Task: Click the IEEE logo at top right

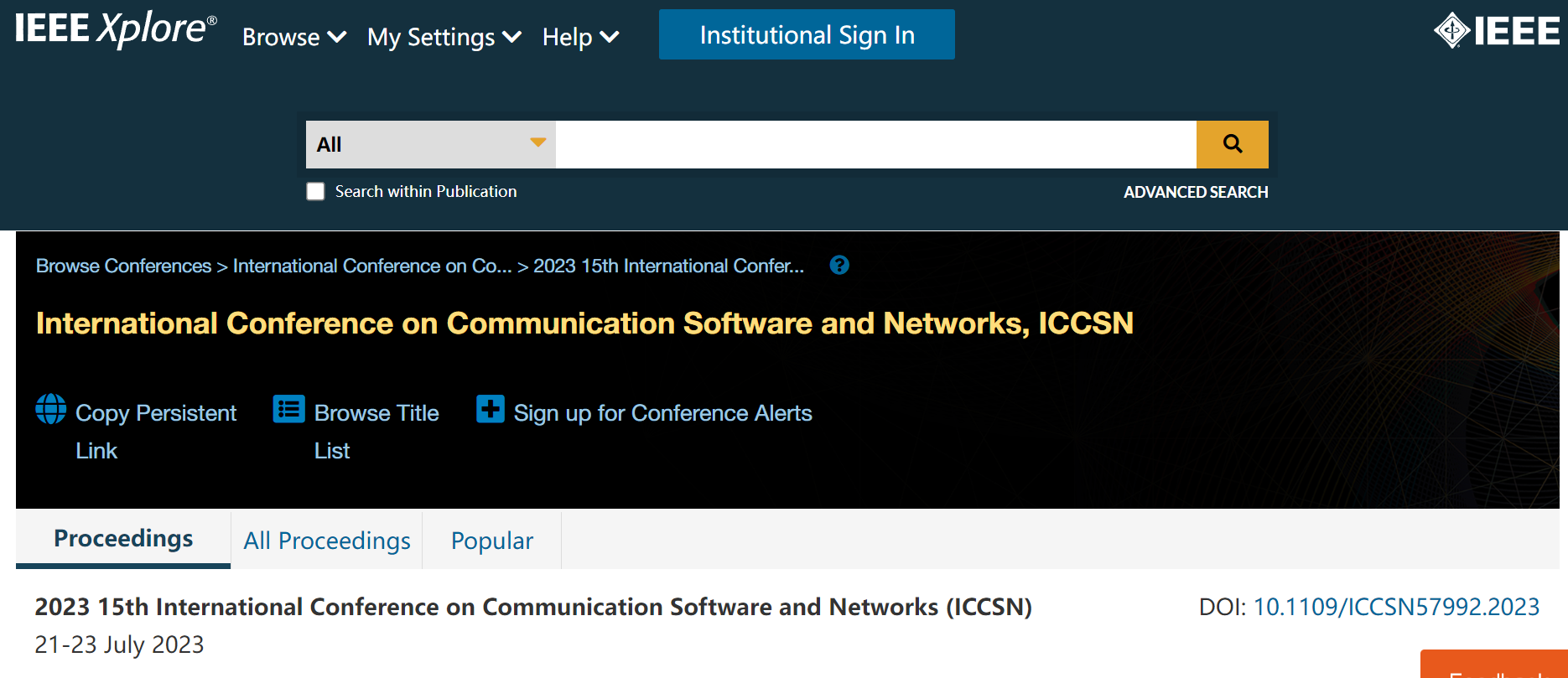Action: tap(1497, 31)
